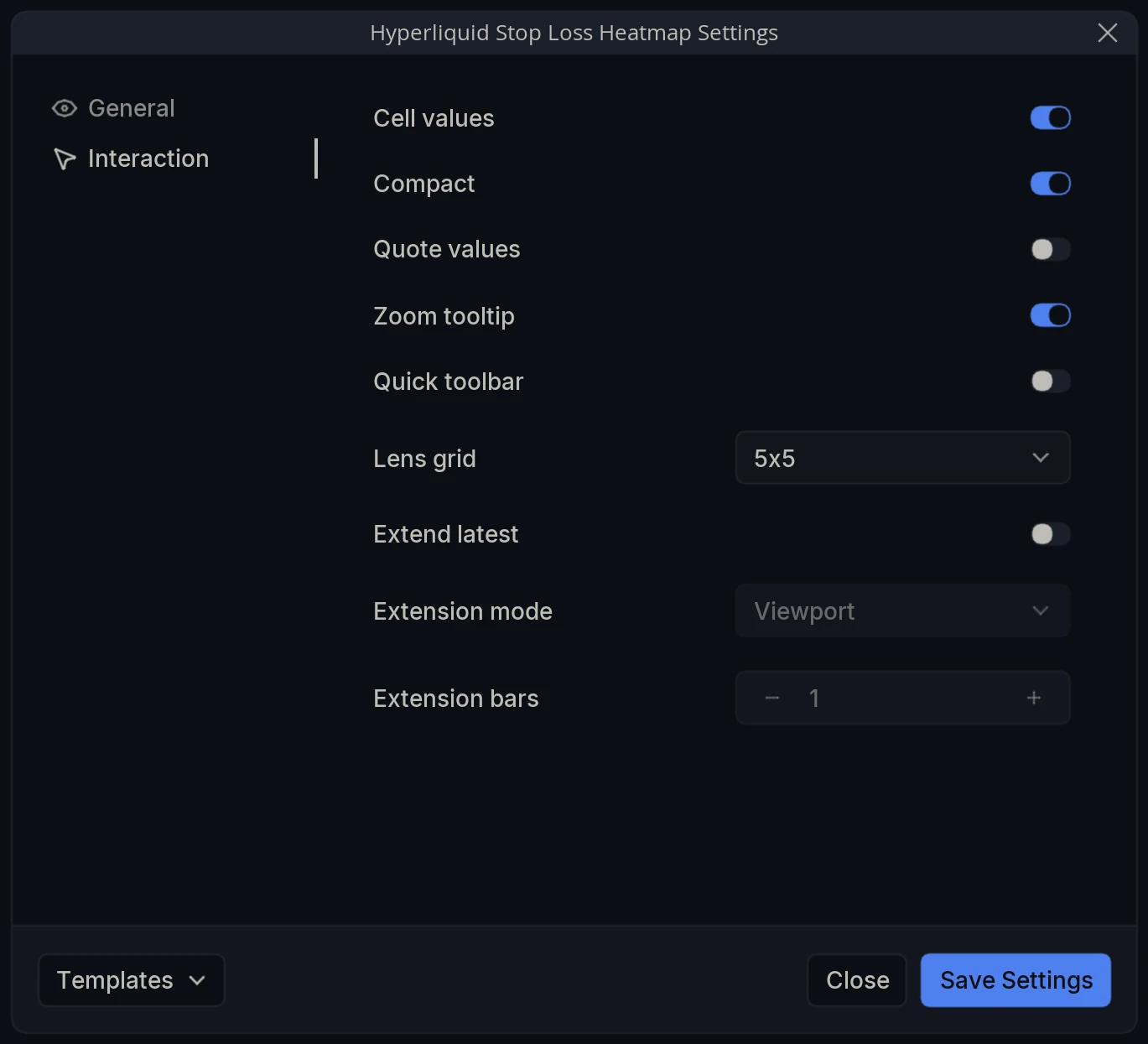The height and width of the screenshot is (1044, 1148).
Task: Click the Zoom tooltip label
Action: coord(444,316)
